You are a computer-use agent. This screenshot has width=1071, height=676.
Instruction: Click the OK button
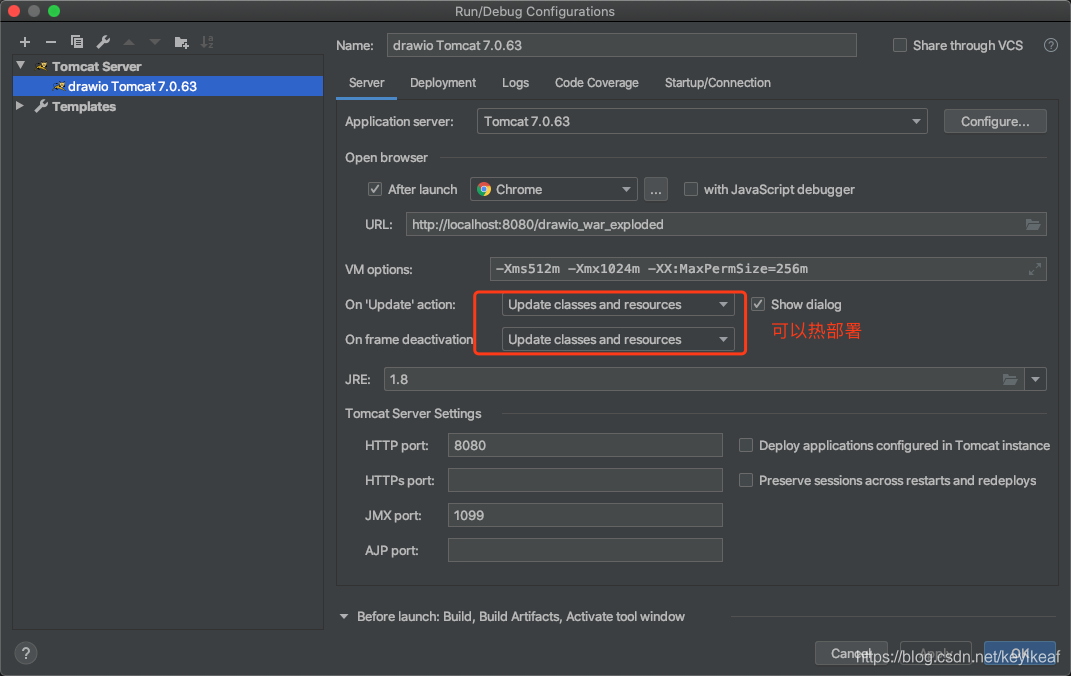pyautogui.click(x=1020, y=653)
